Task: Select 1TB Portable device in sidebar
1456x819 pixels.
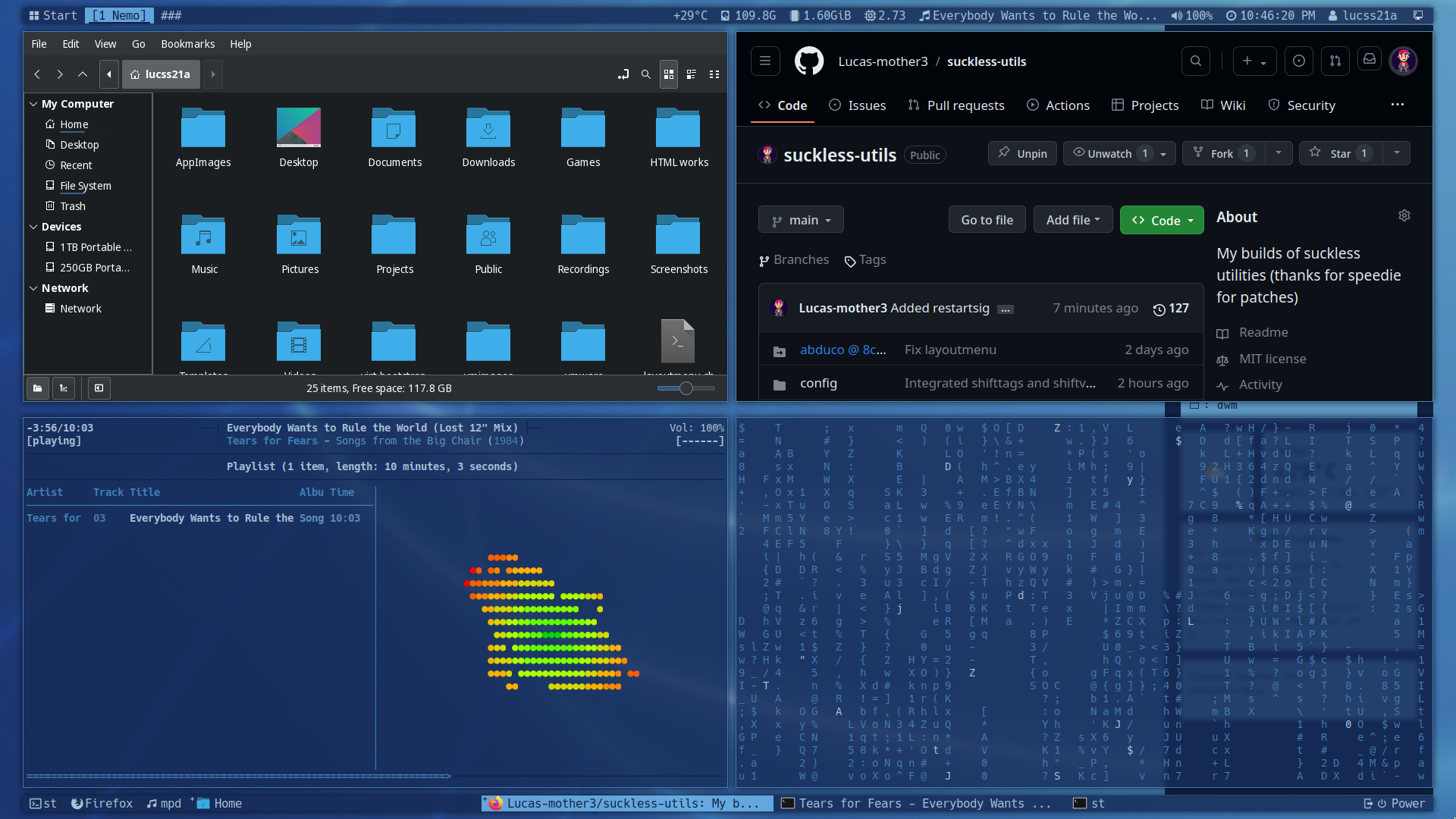Action: tap(96, 247)
